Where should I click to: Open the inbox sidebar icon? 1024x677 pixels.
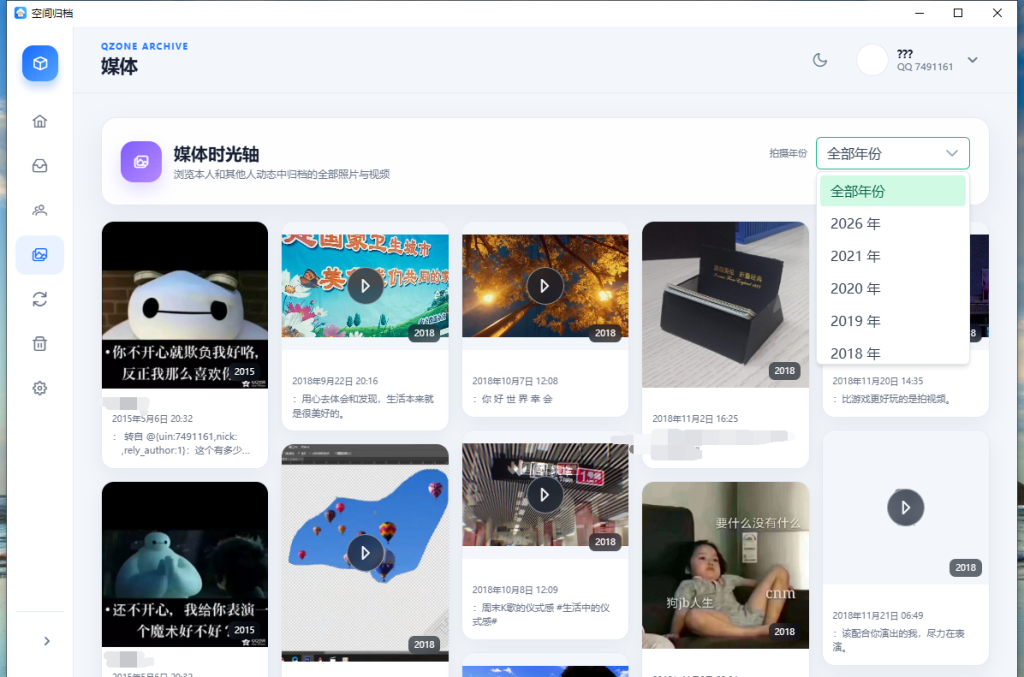pos(40,166)
